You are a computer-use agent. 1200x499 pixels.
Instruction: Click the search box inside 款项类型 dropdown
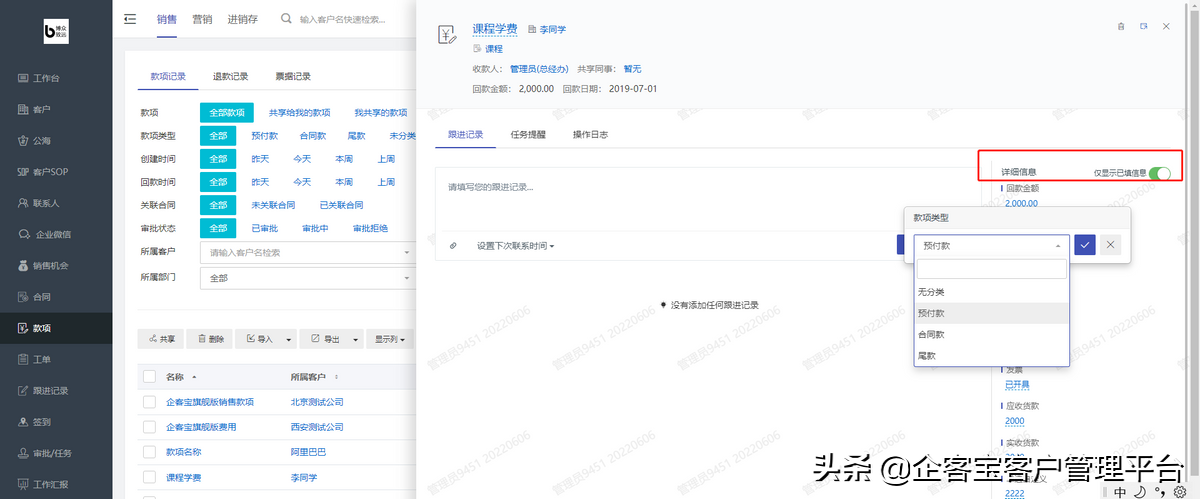[x=992, y=269]
